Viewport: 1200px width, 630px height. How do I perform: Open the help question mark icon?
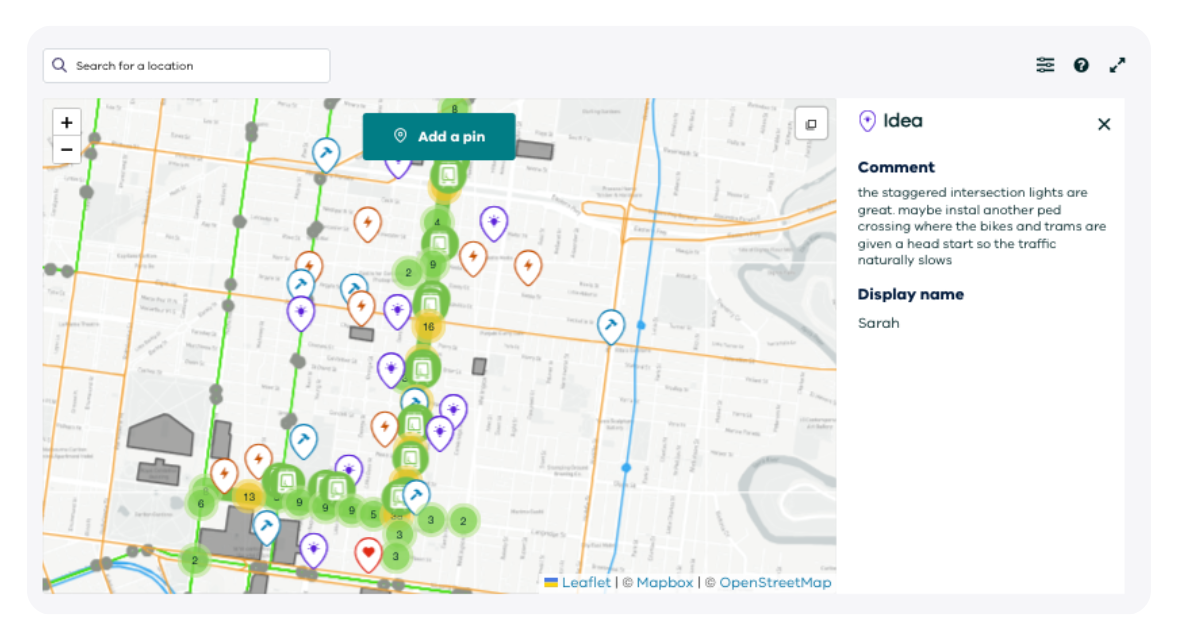(x=1081, y=64)
